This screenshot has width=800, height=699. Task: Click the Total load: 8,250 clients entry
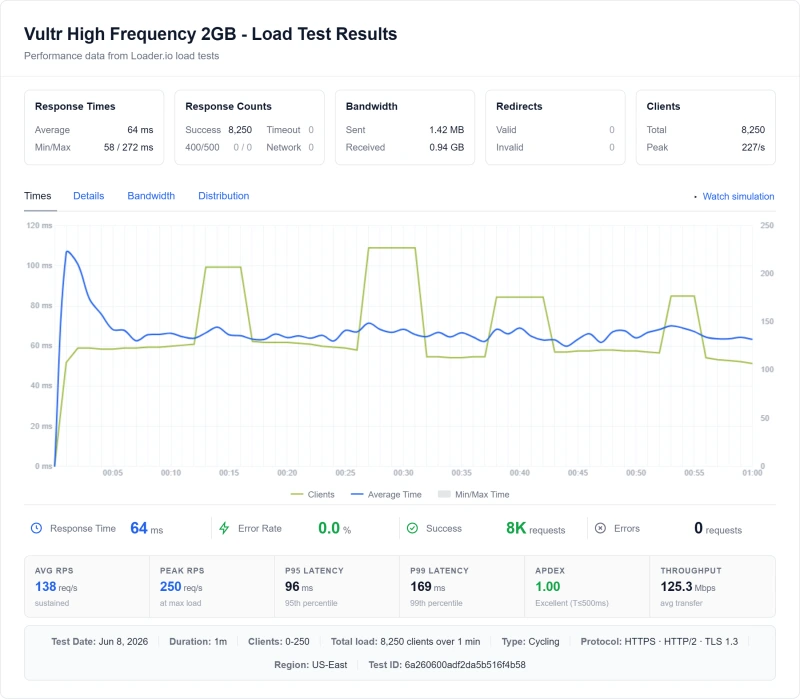pos(405,641)
